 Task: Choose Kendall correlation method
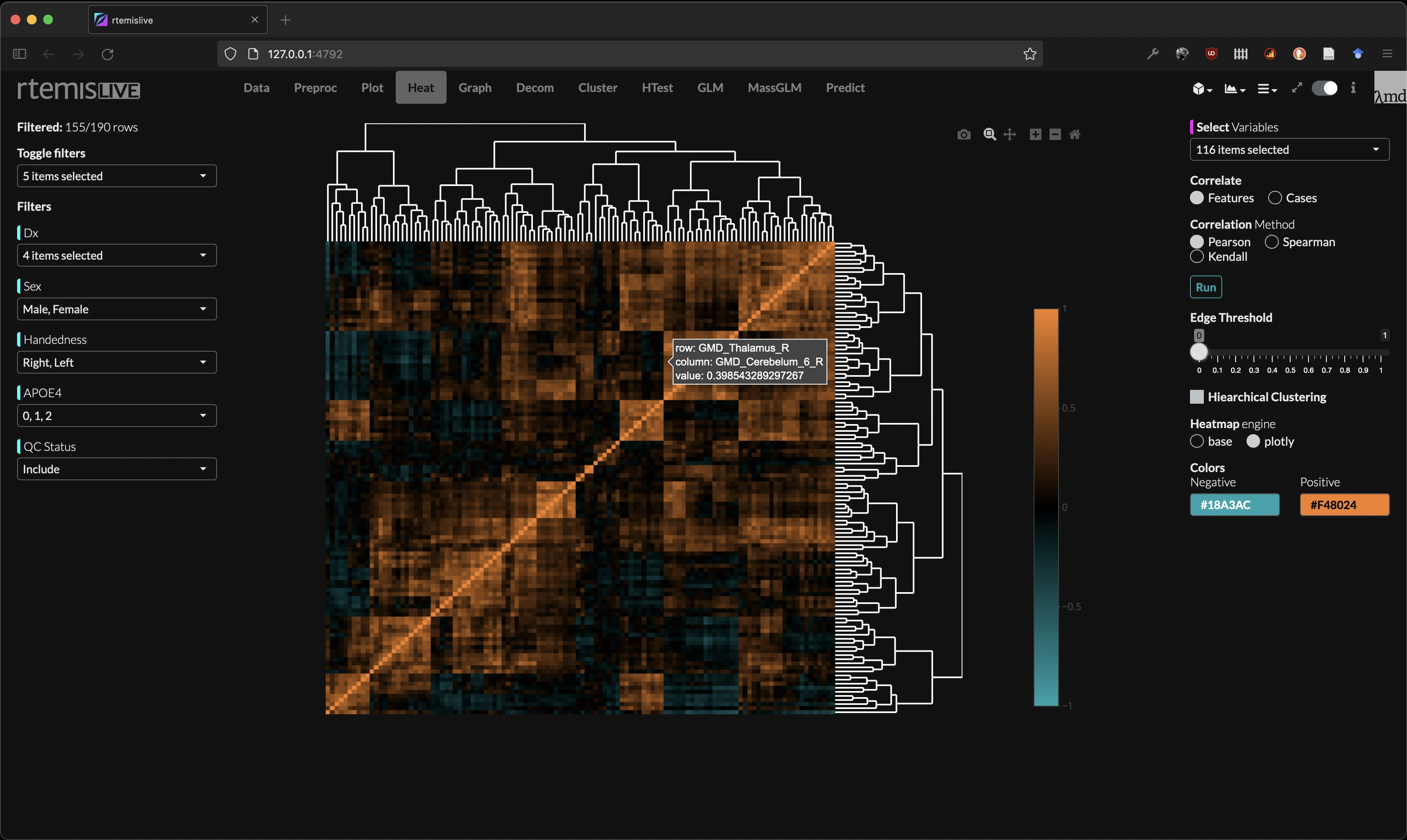pyautogui.click(x=1197, y=256)
